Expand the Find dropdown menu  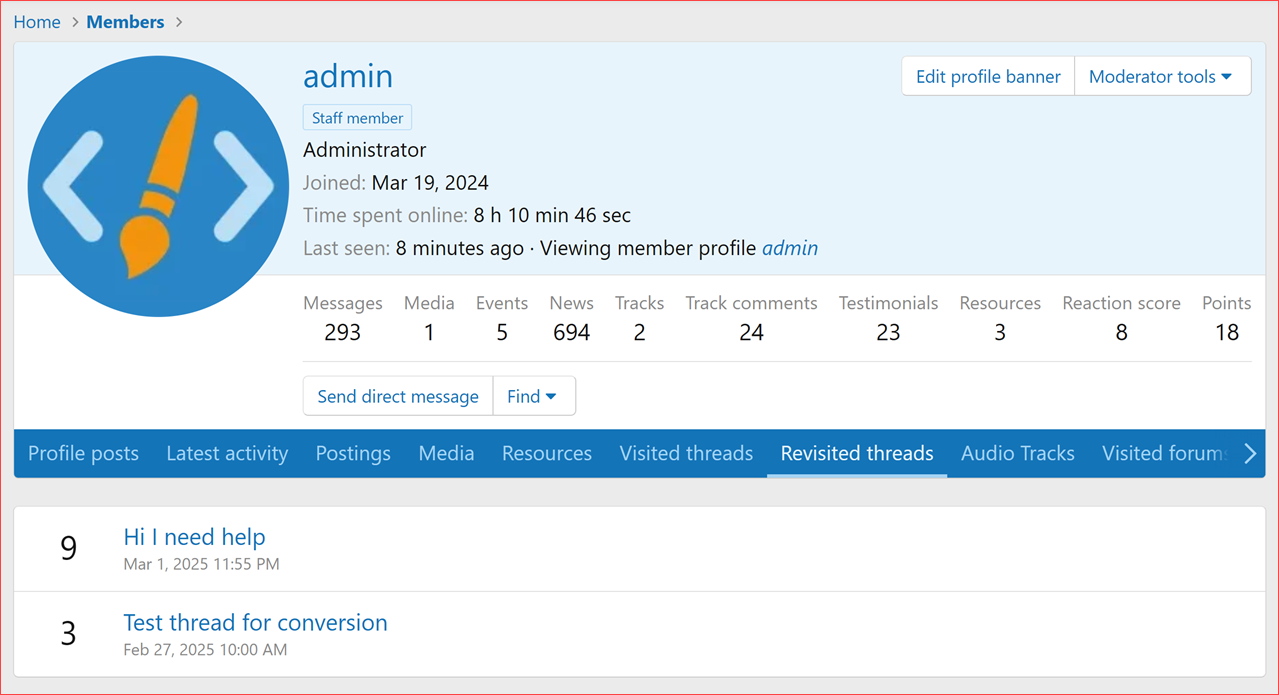coord(534,396)
